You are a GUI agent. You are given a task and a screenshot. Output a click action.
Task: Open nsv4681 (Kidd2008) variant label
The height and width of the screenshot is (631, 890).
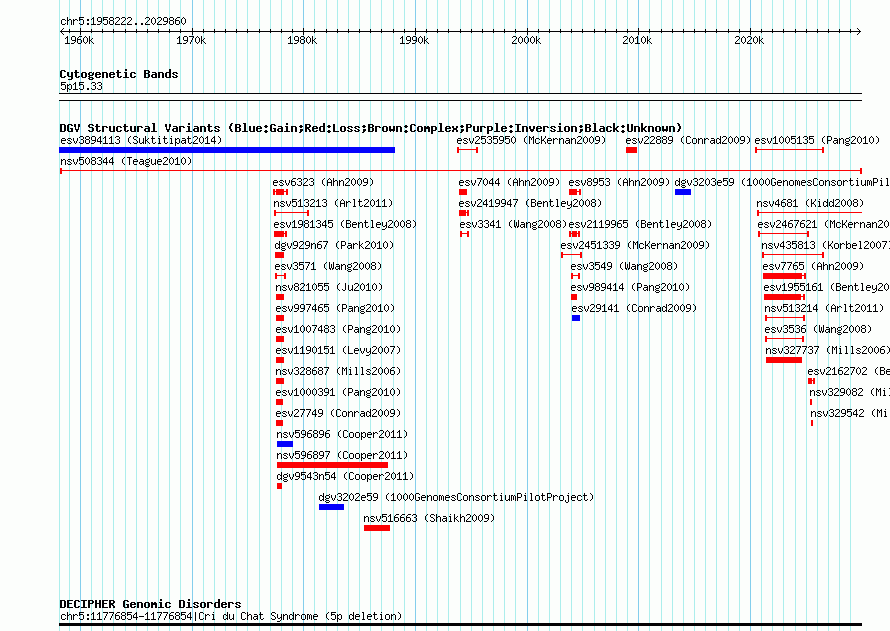810,203
